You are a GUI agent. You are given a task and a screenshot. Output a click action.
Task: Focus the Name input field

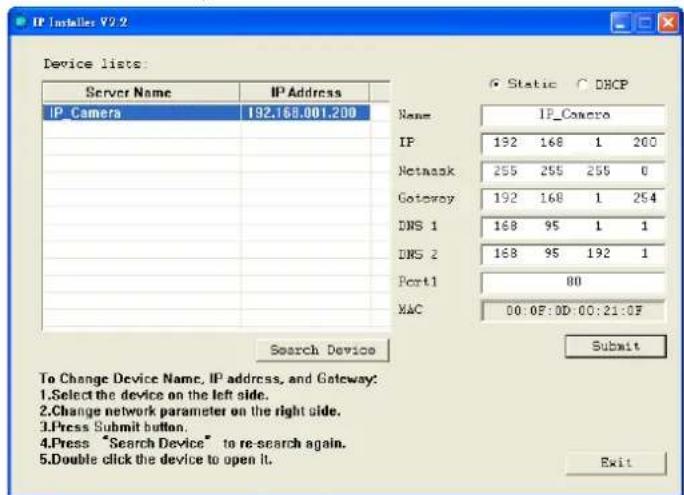(573, 115)
